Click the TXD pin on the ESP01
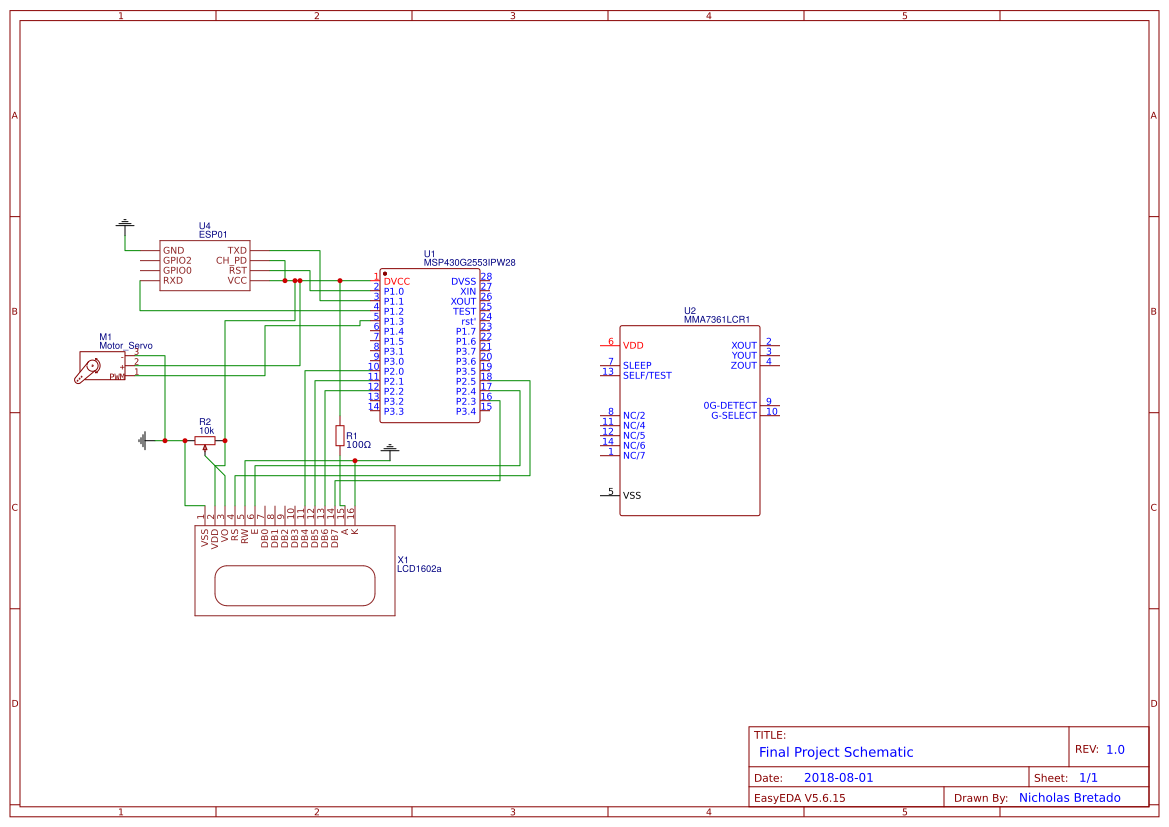This screenshot has height=827, width=1169. tap(237, 250)
